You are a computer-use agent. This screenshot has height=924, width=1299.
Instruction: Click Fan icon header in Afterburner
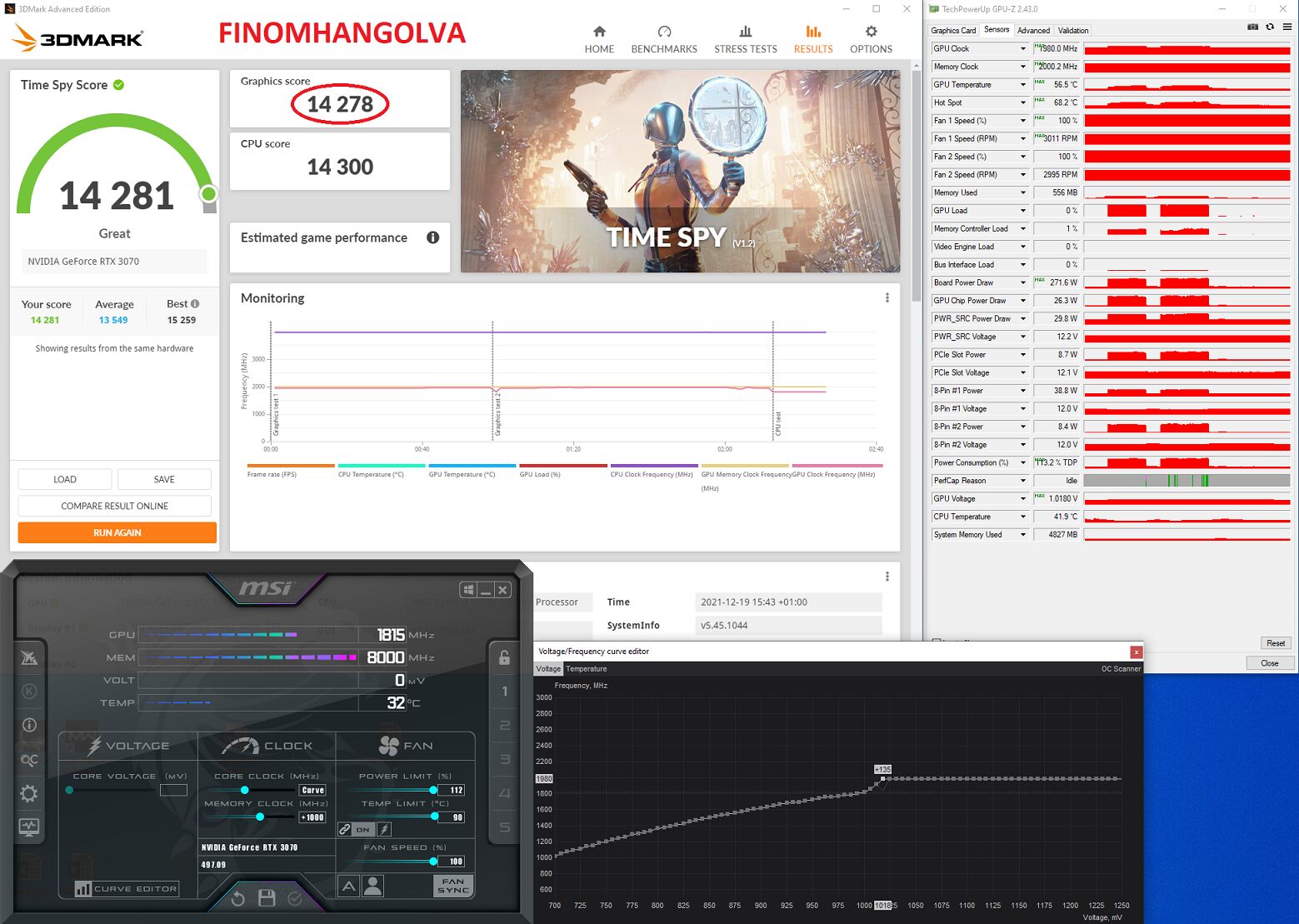coord(389,746)
